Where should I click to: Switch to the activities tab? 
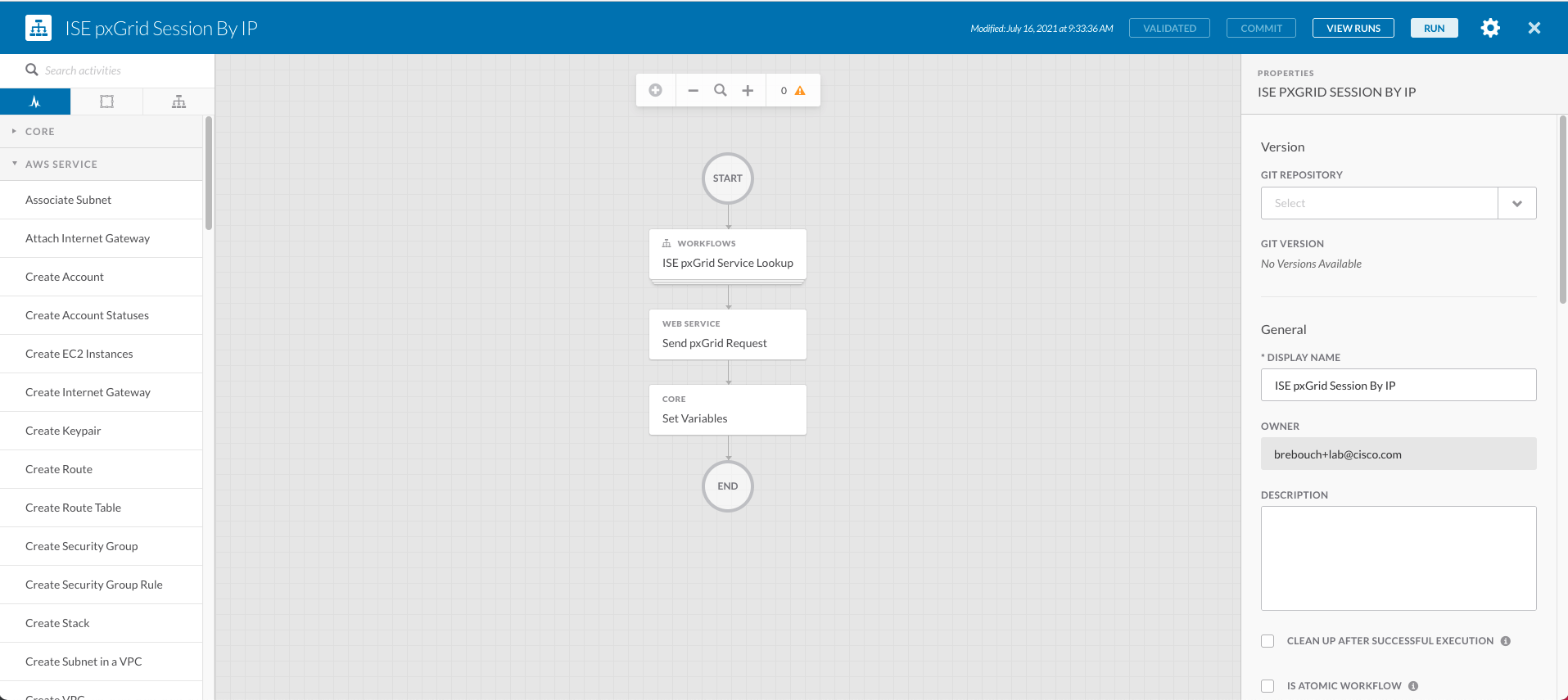pos(35,102)
